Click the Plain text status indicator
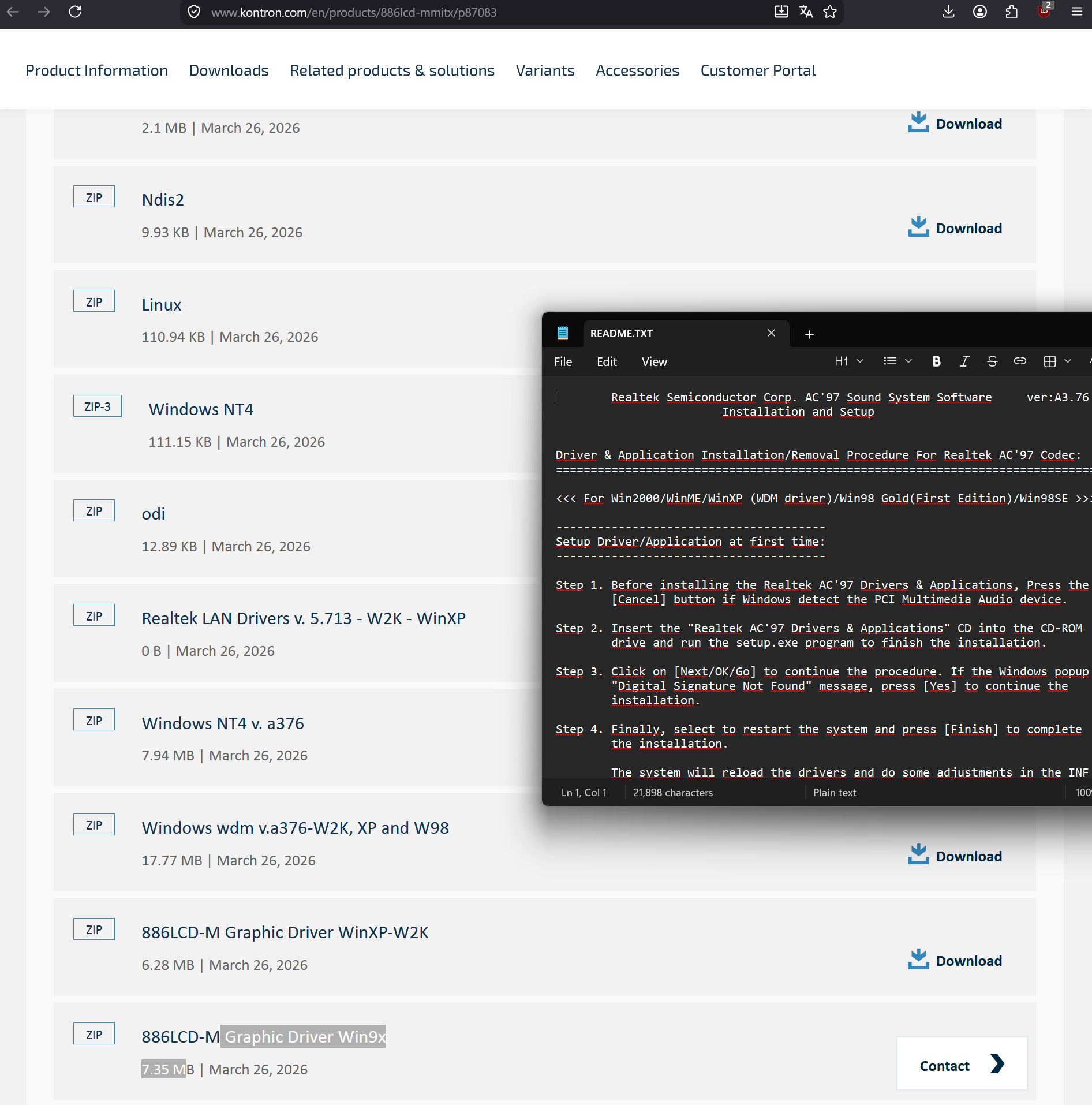Screen dimensions: 1092x1105 point(835,793)
